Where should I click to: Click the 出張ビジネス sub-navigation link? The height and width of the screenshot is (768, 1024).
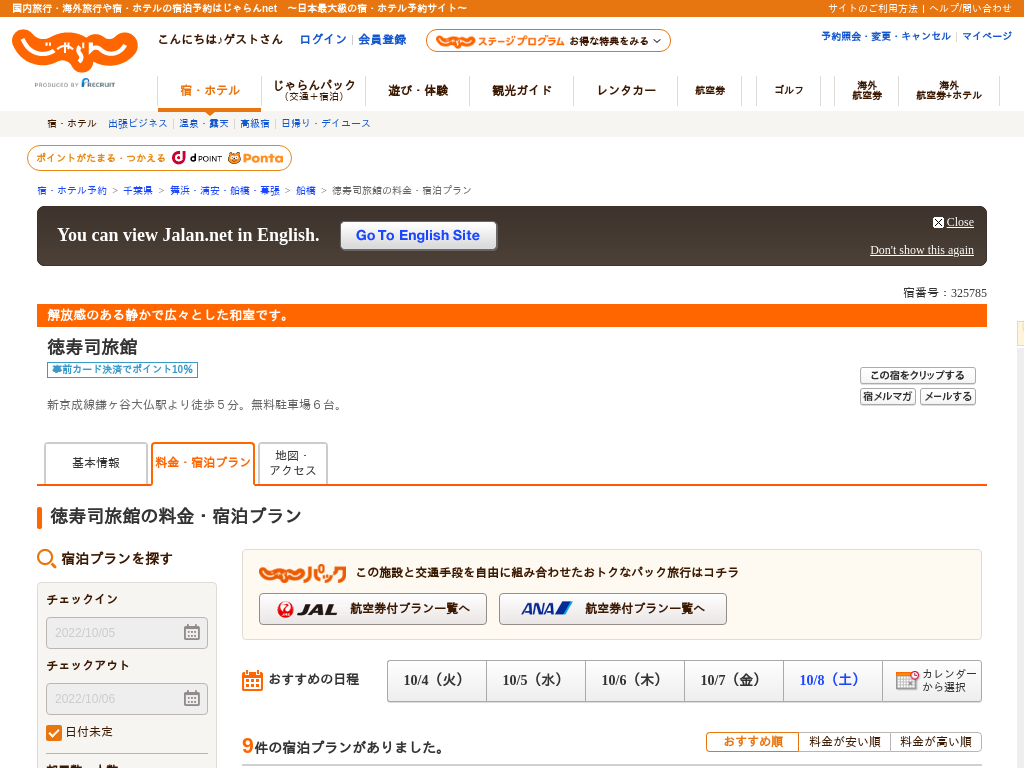(138, 123)
